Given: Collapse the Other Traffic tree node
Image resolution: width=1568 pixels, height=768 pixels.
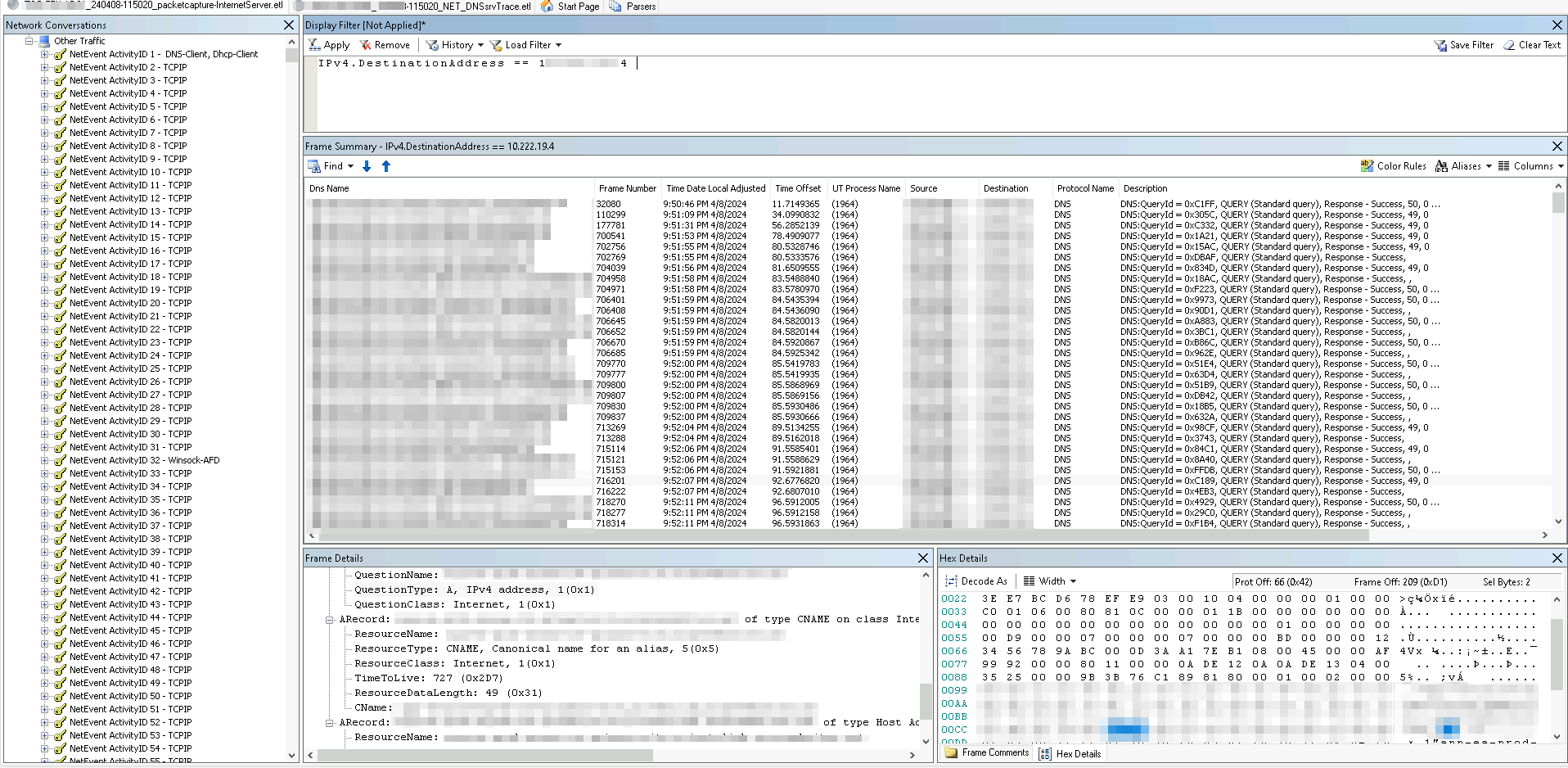Looking at the screenshot, I should pos(29,41).
